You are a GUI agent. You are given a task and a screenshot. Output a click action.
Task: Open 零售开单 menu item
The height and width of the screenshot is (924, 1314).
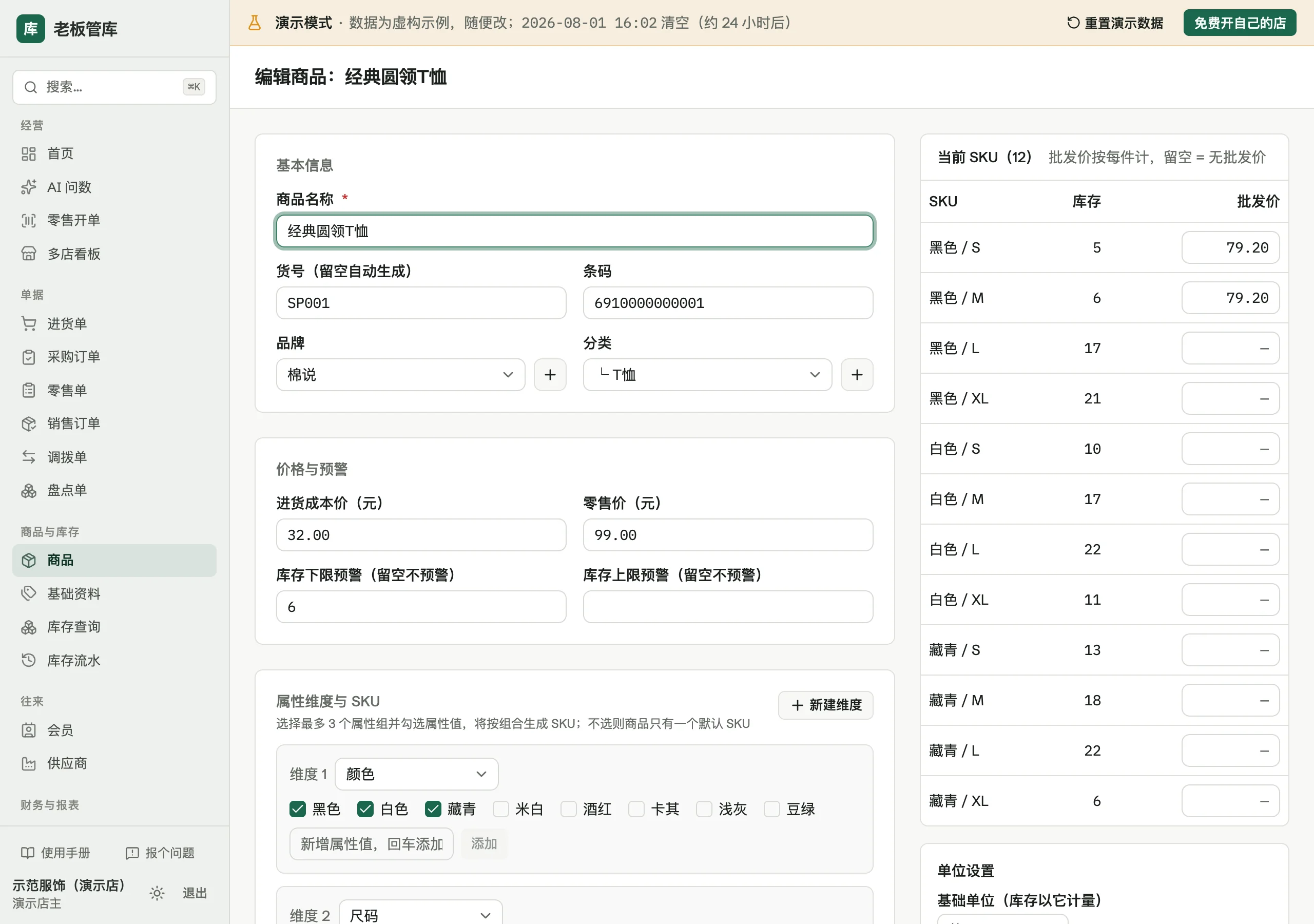coord(114,220)
